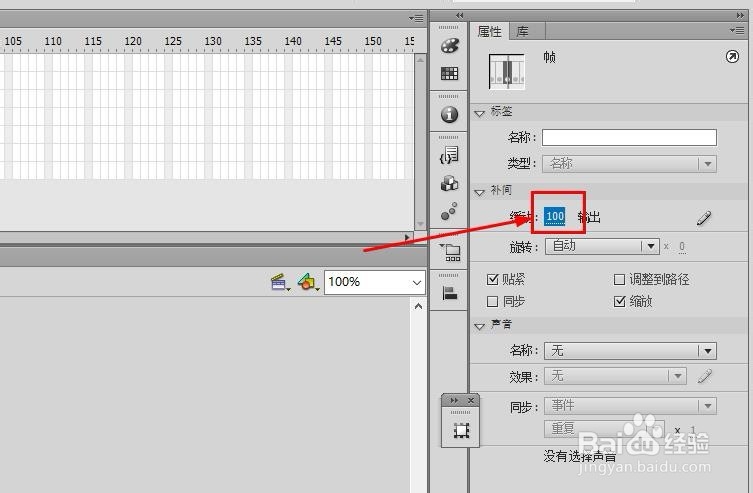The image size is (753, 493).
Task: Open the 类型 dropdown
Action: click(x=630, y=164)
